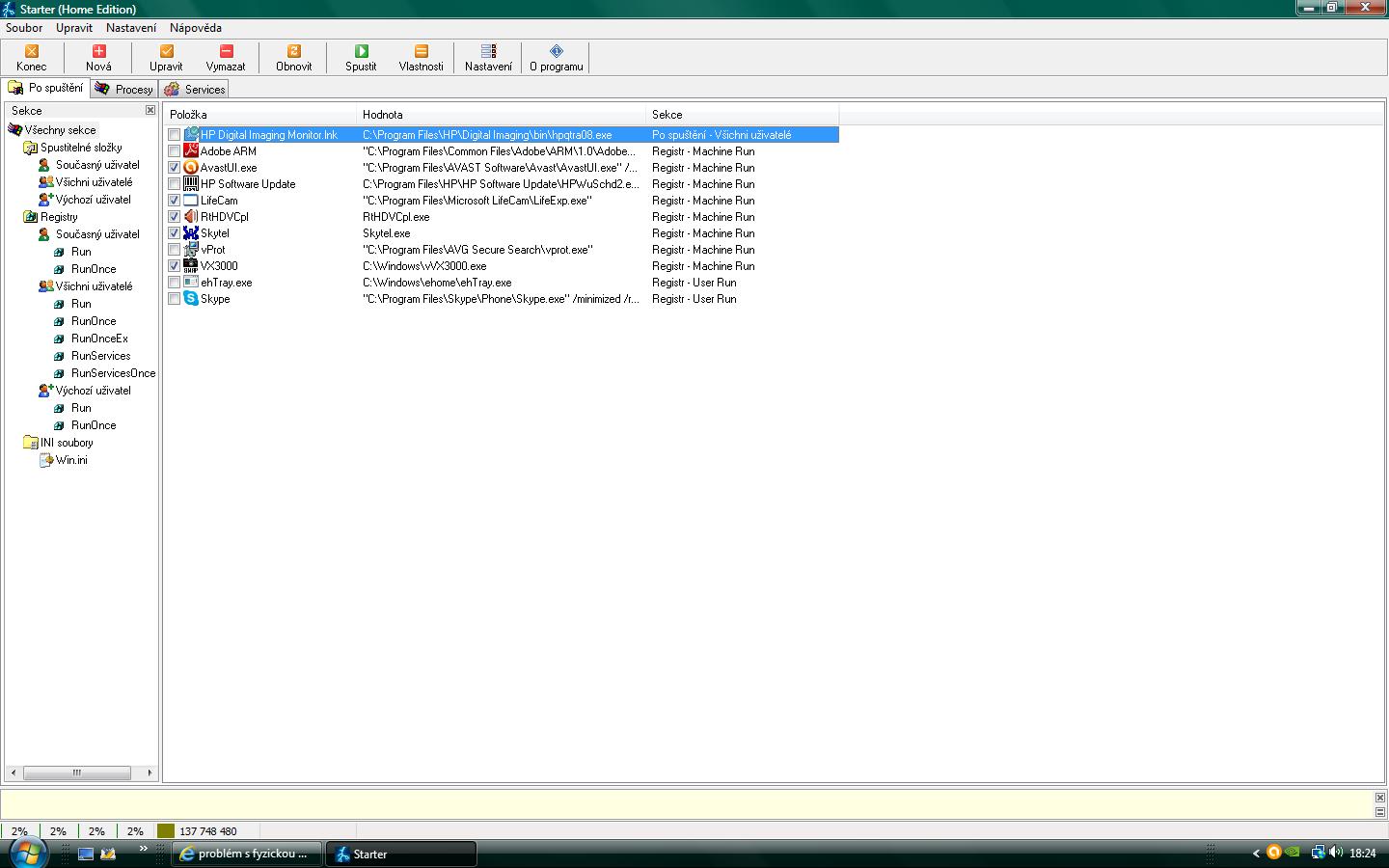Click the Skytel row icon
The height and width of the screenshot is (868, 1389).
[x=191, y=232]
